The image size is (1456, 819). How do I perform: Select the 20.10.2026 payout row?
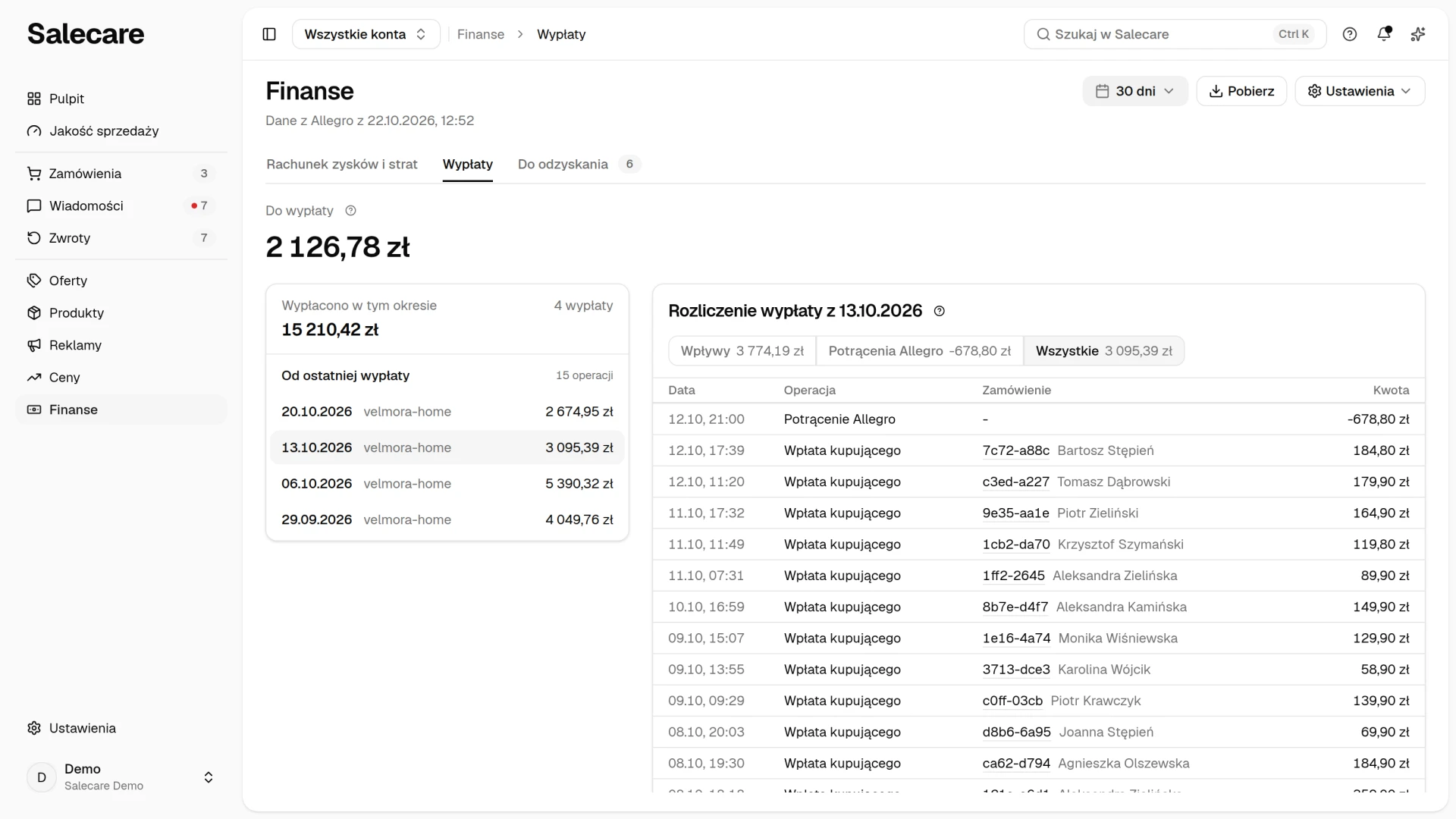pyautogui.click(x=447, y=412)
